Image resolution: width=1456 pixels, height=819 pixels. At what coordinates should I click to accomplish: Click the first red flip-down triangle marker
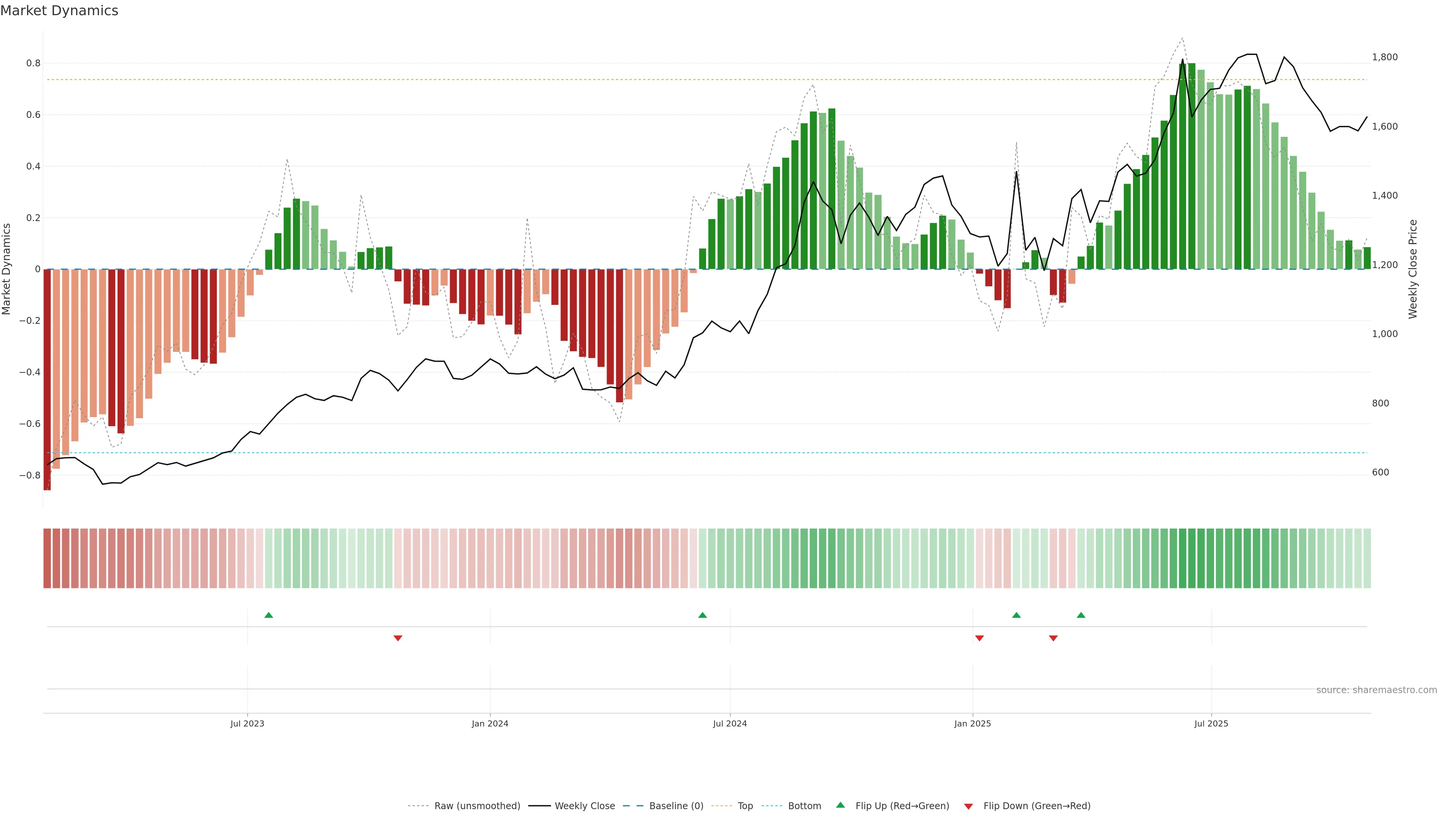coord(398,638)
